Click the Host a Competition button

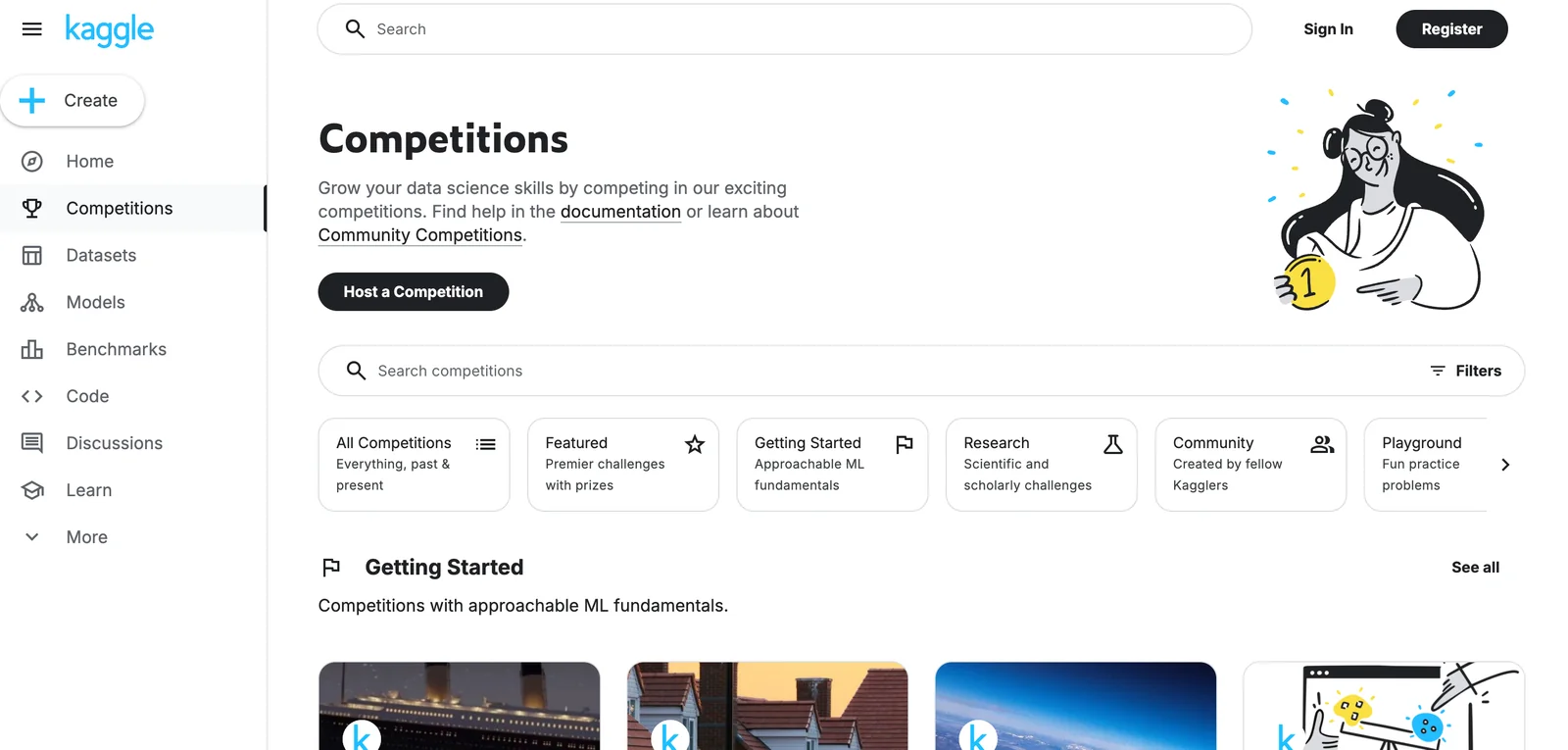[413, 292]
